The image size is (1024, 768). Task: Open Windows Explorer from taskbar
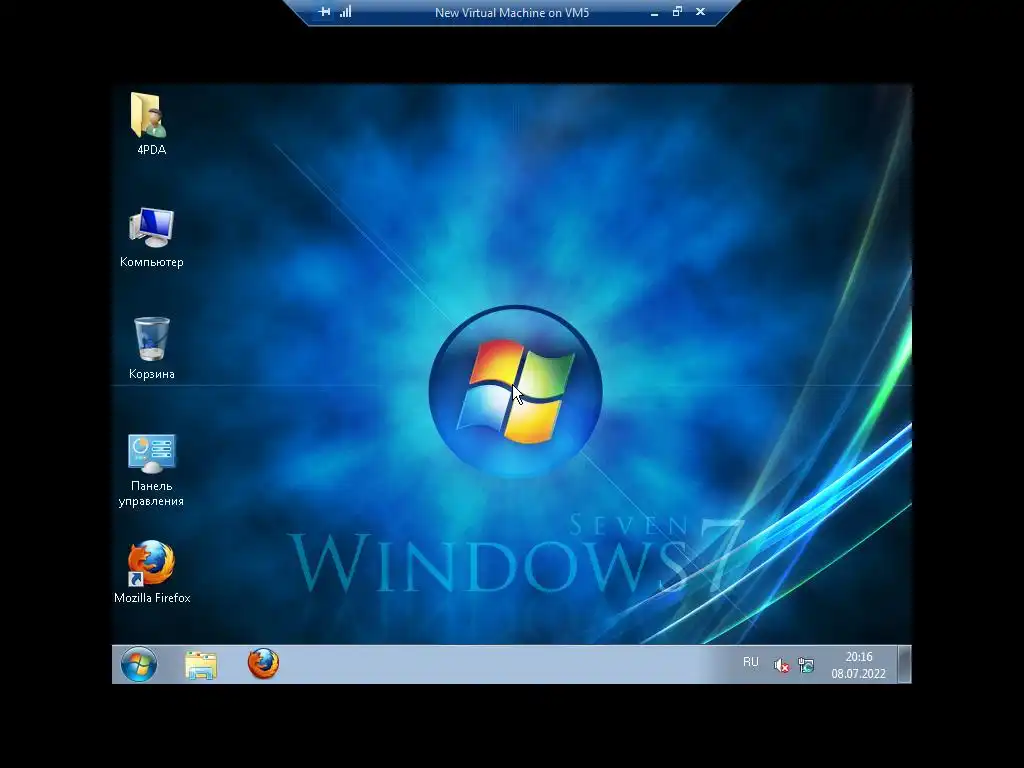[x=200, y=665]
